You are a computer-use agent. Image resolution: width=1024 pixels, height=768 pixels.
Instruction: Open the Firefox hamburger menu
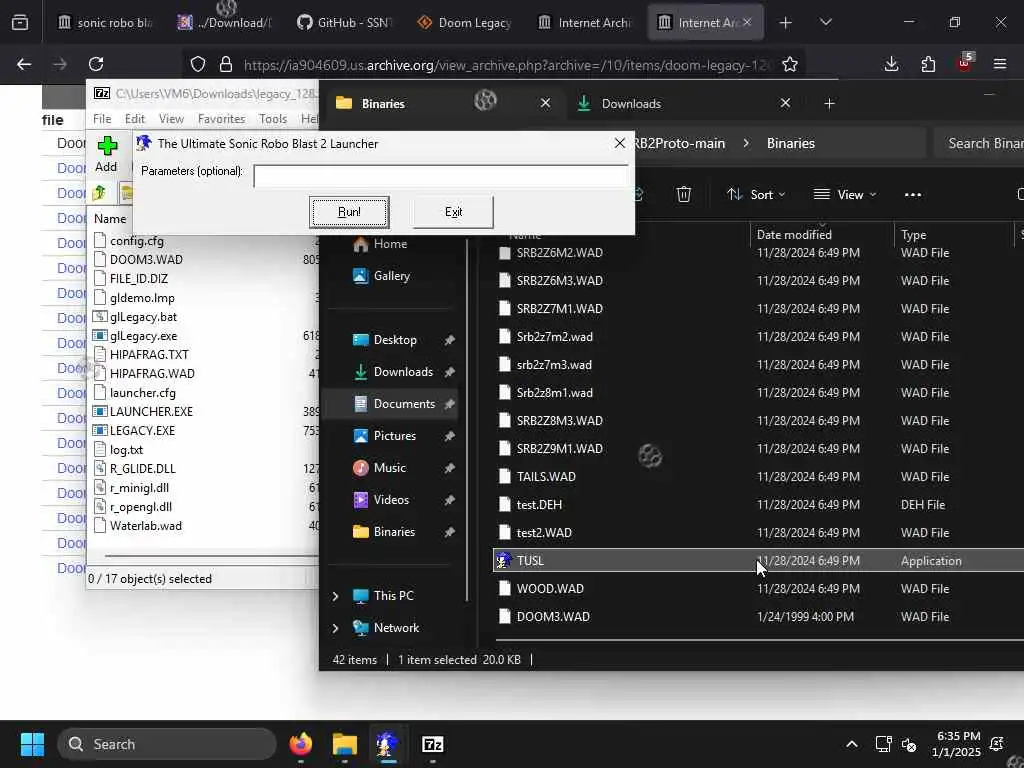point(999,64)
